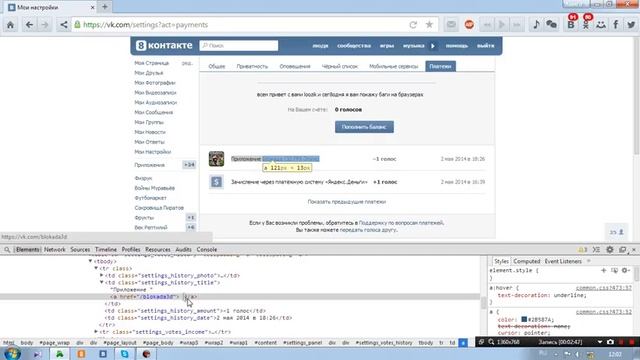This screenshot has height=360, width=640.
Task: Add new style rule with plus icon
Action: (603, 270)
